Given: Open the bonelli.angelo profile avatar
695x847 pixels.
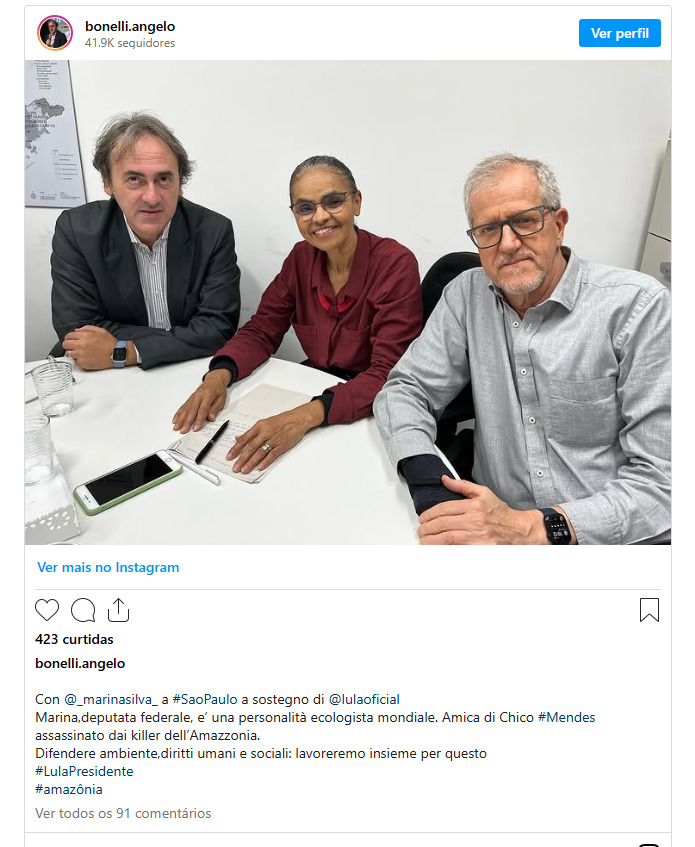Looking at the screenshot, I should point(55,33).
